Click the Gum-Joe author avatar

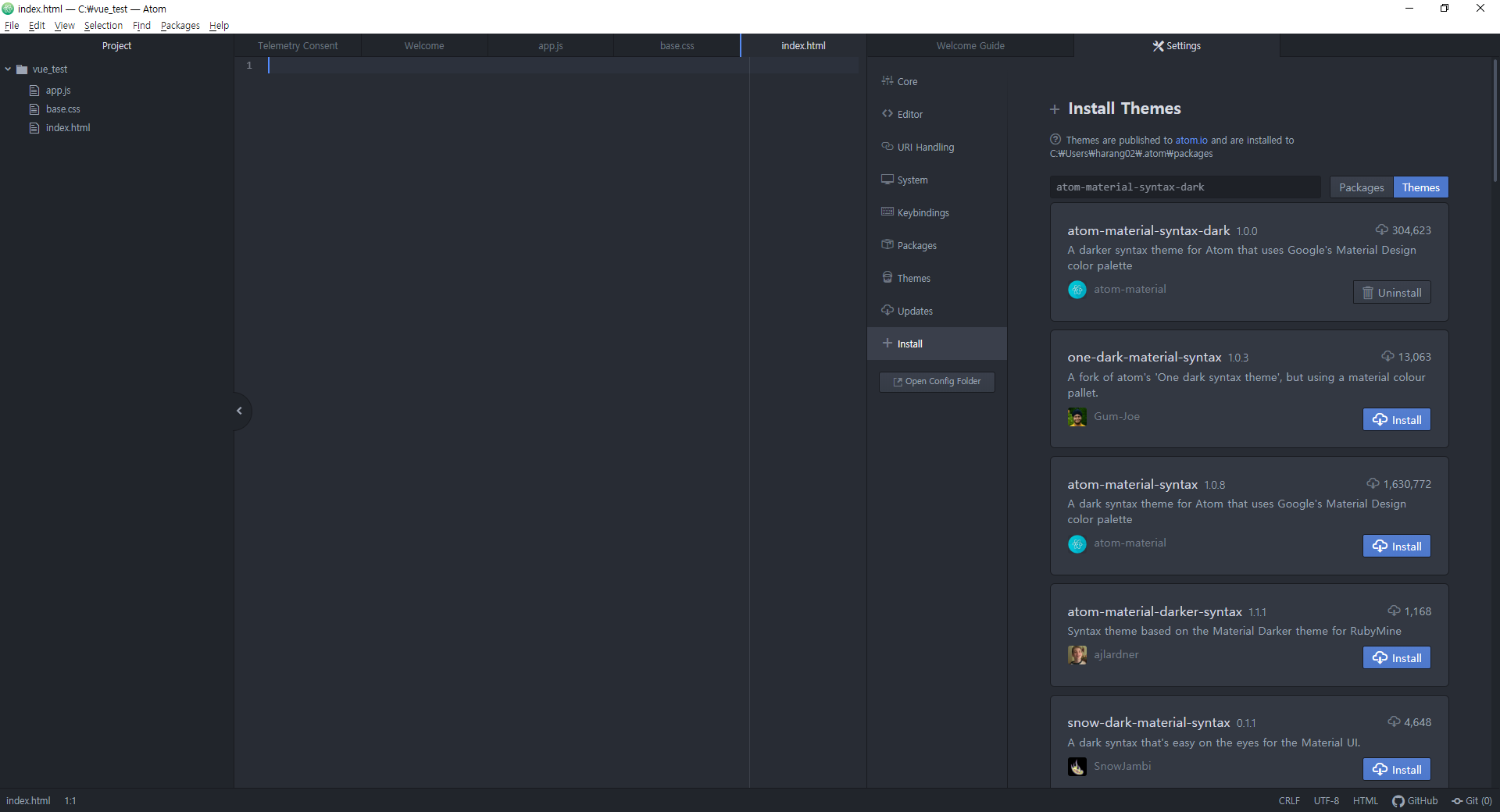point(1077,417)
